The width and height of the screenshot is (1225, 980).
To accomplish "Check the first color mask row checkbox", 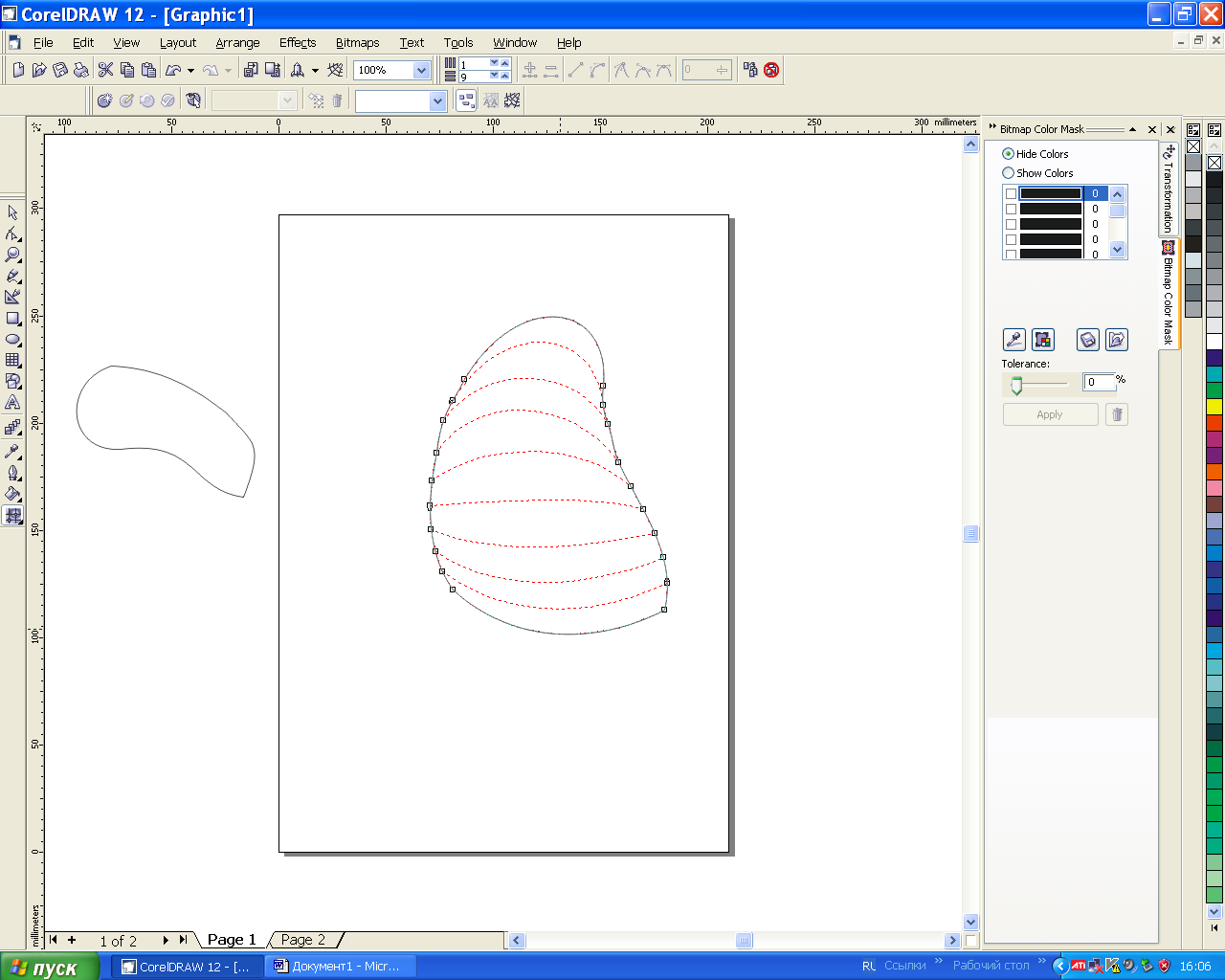I will [1011, 193].
